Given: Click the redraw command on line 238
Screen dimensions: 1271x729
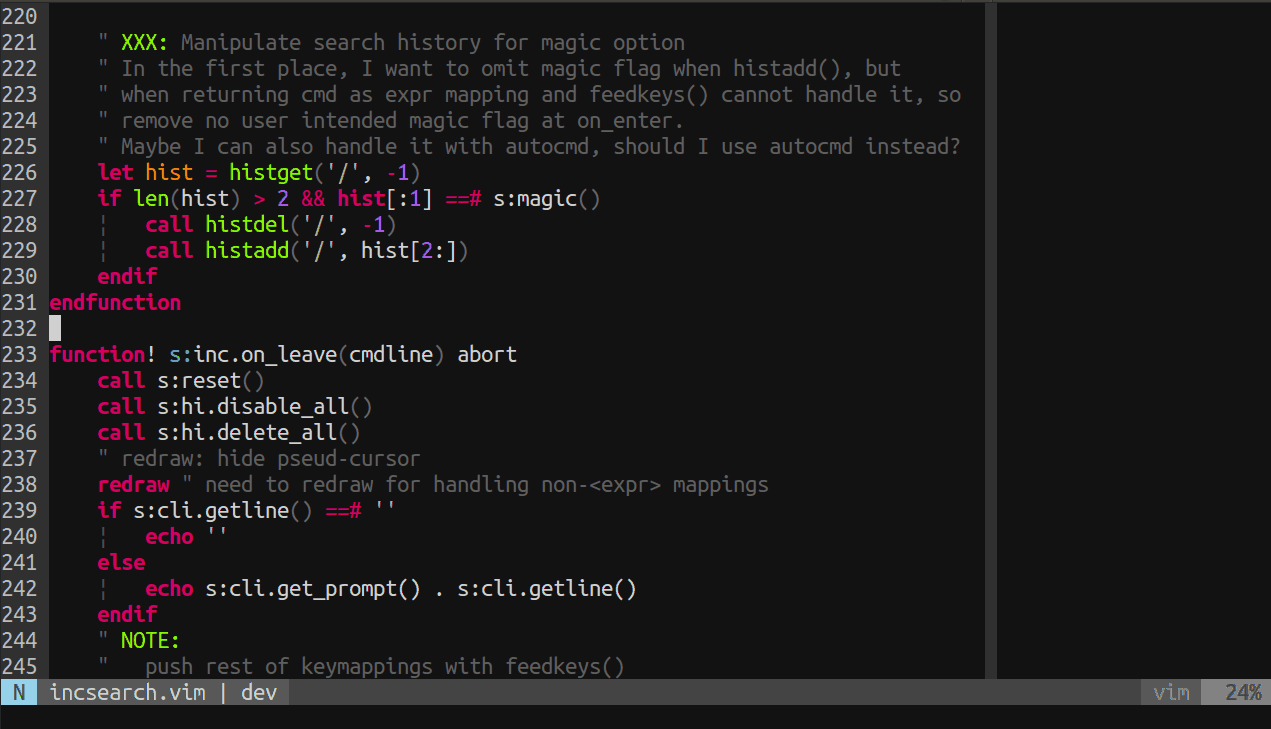Looking at the screenshot, I should click(133, 484).
